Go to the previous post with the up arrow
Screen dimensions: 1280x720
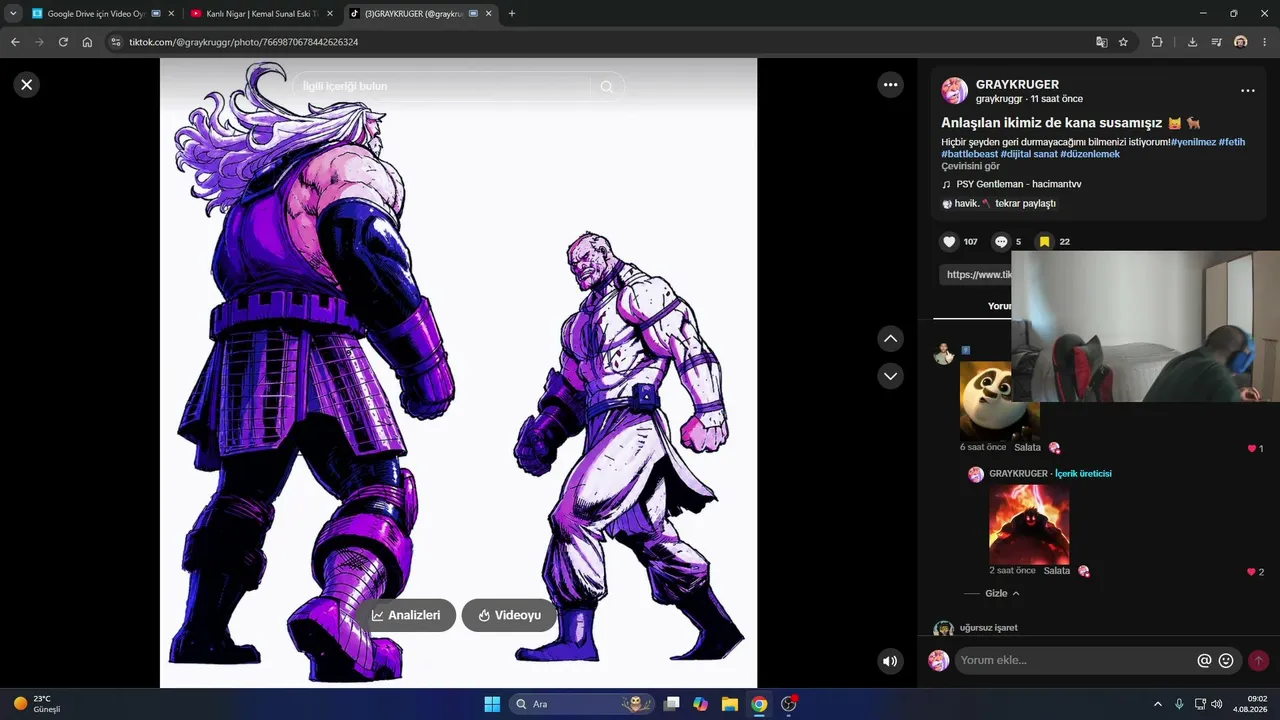(890, 339)
